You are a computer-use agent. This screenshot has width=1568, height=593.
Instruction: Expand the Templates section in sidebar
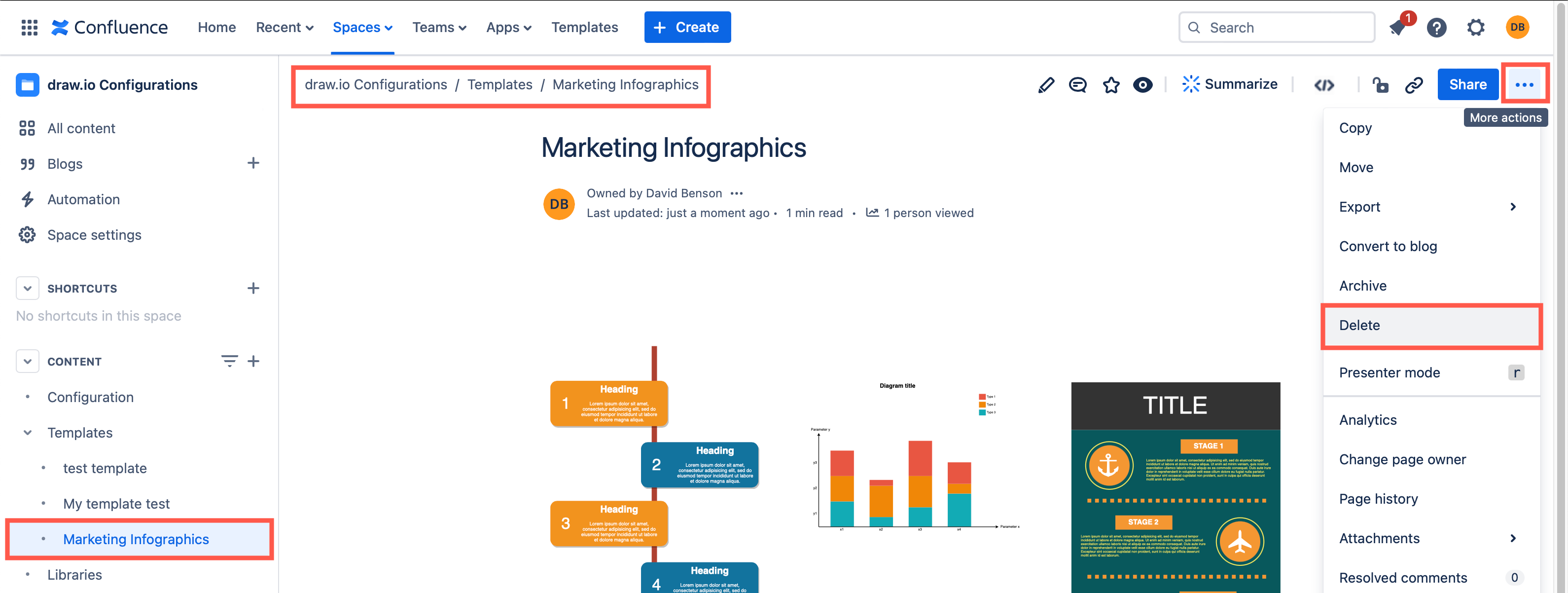26,432
